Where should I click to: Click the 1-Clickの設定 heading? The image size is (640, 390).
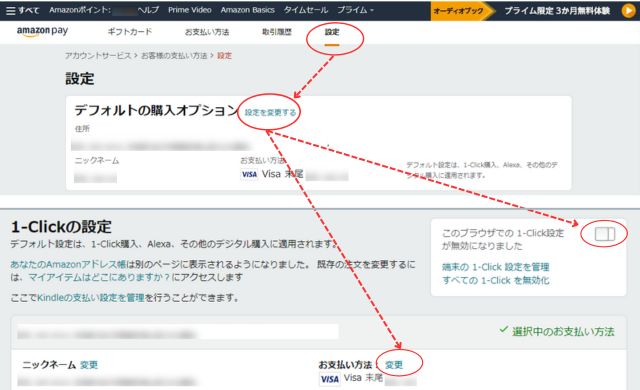pyautogui.click(x=61, y=227)
